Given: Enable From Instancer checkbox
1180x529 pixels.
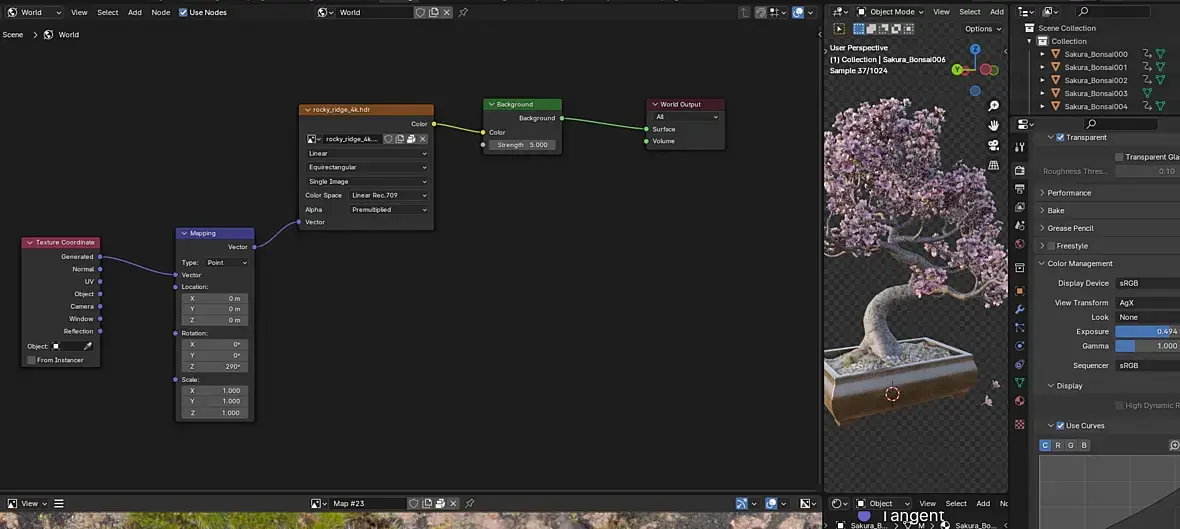Looking at the screenshot, I should coord(31,360).
